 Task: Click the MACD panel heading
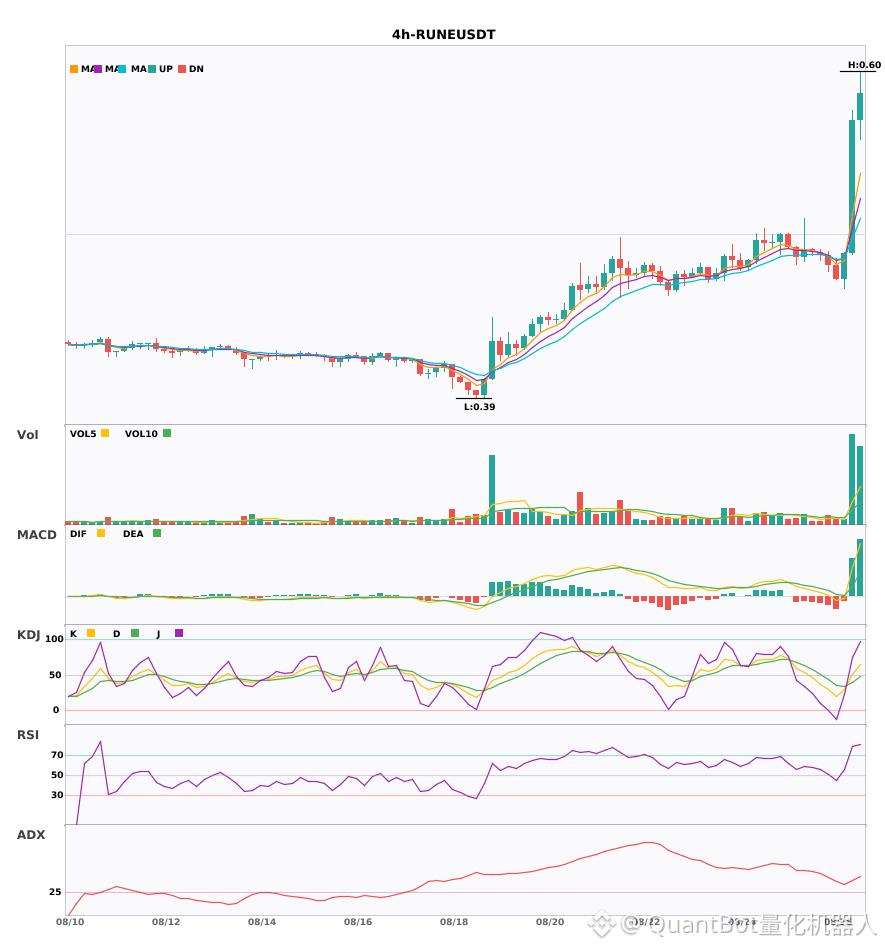tap(36, 535)
